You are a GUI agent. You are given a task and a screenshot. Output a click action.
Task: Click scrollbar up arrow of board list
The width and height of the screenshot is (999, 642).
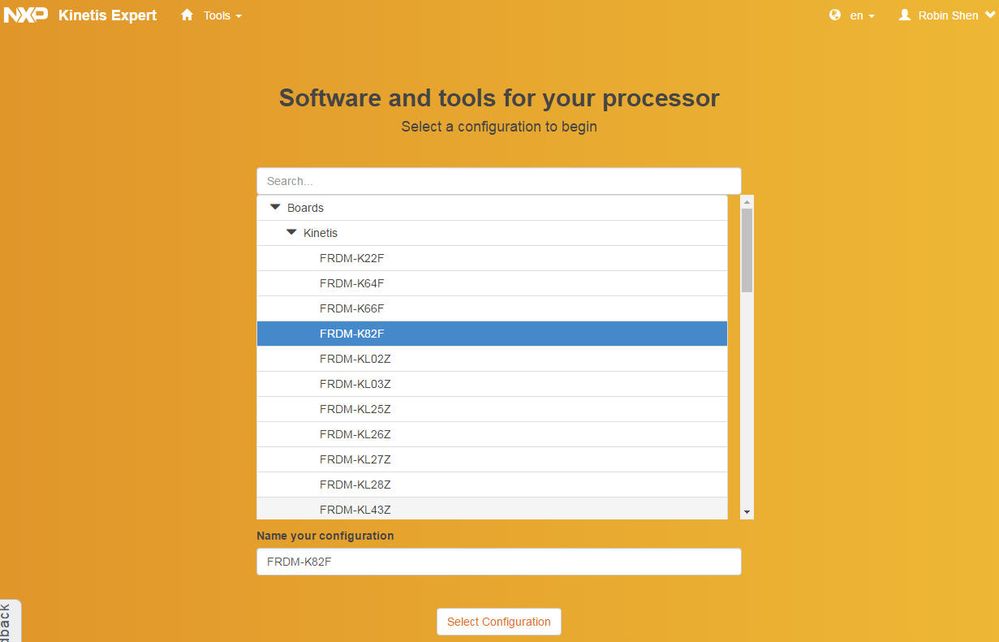pyautogui.click(x=747, y=201)
